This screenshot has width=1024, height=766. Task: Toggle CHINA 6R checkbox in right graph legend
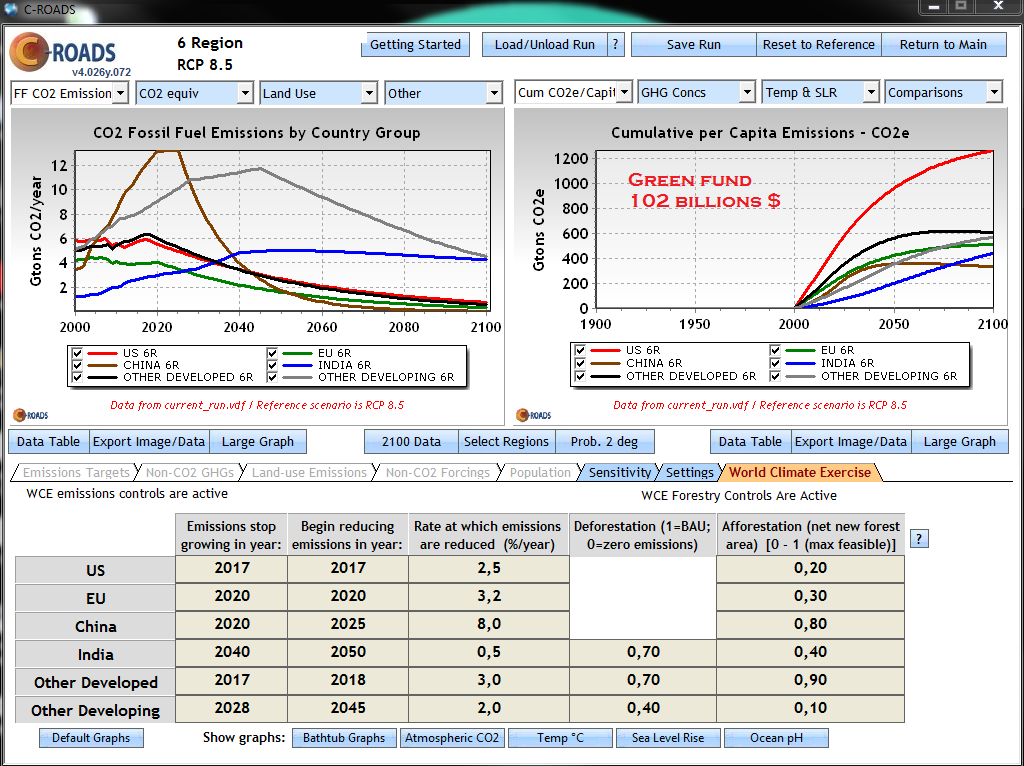(x=580, y=363)
